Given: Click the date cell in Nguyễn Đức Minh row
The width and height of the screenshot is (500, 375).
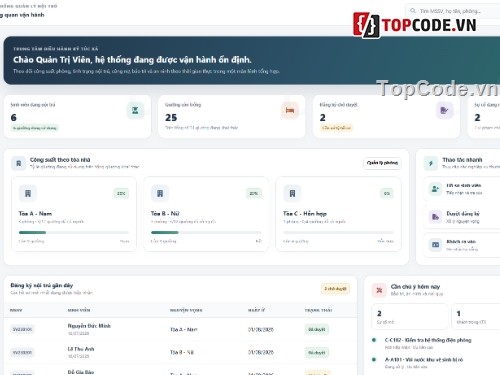Looking at the screenshot, I should (261, 330).
